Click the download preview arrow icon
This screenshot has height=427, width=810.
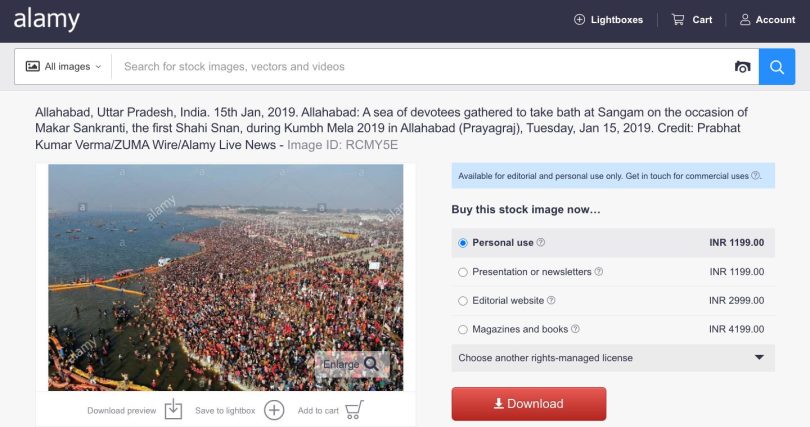point(173,410)
